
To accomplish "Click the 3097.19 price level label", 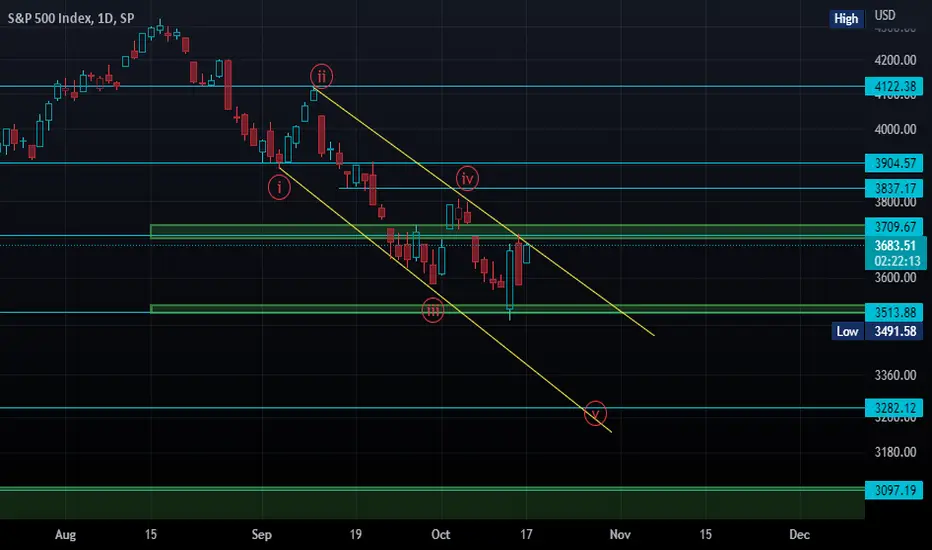I will [x=895, y=490].
